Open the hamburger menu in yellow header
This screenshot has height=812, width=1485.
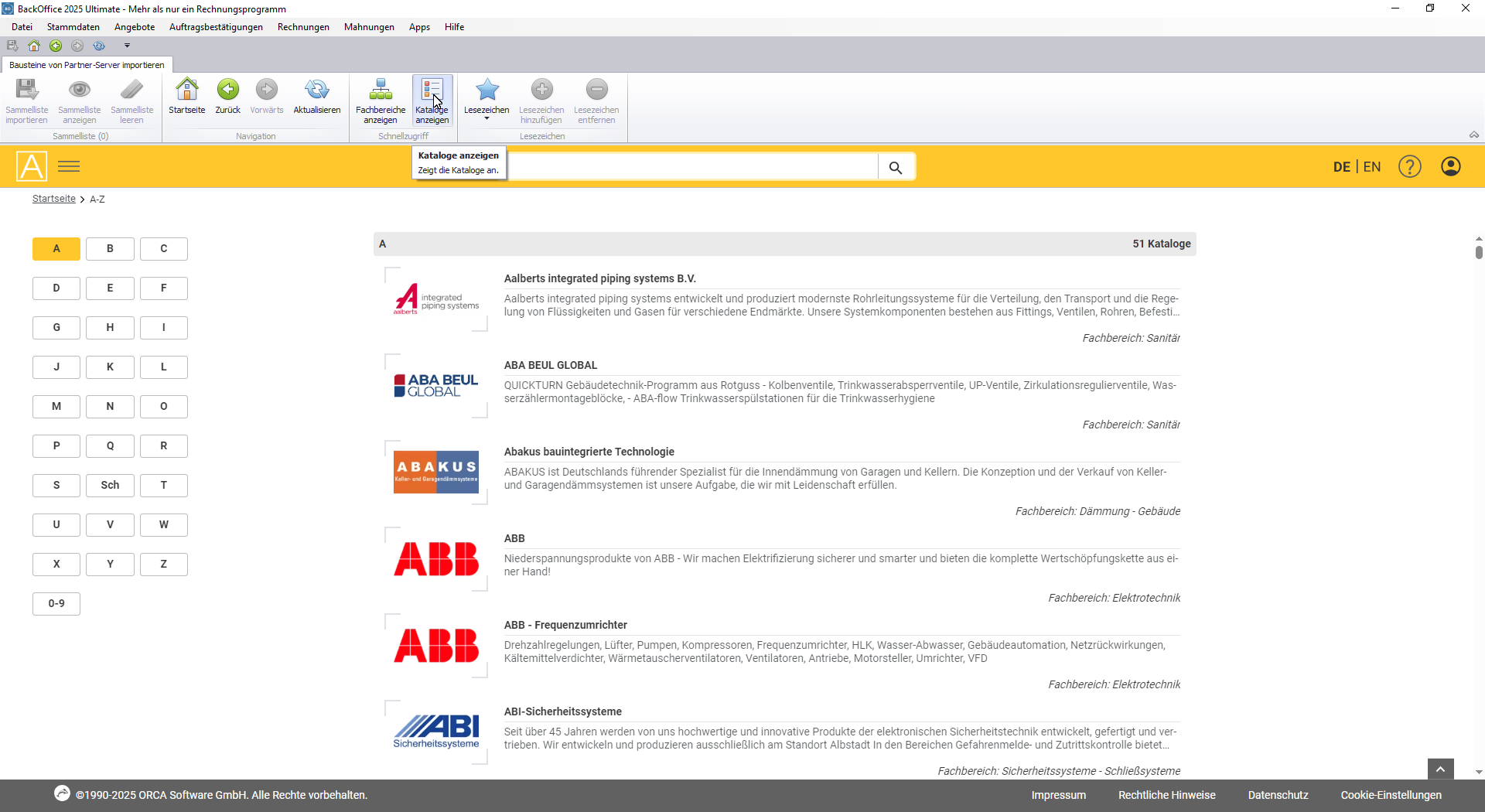(x=69, y=166)
